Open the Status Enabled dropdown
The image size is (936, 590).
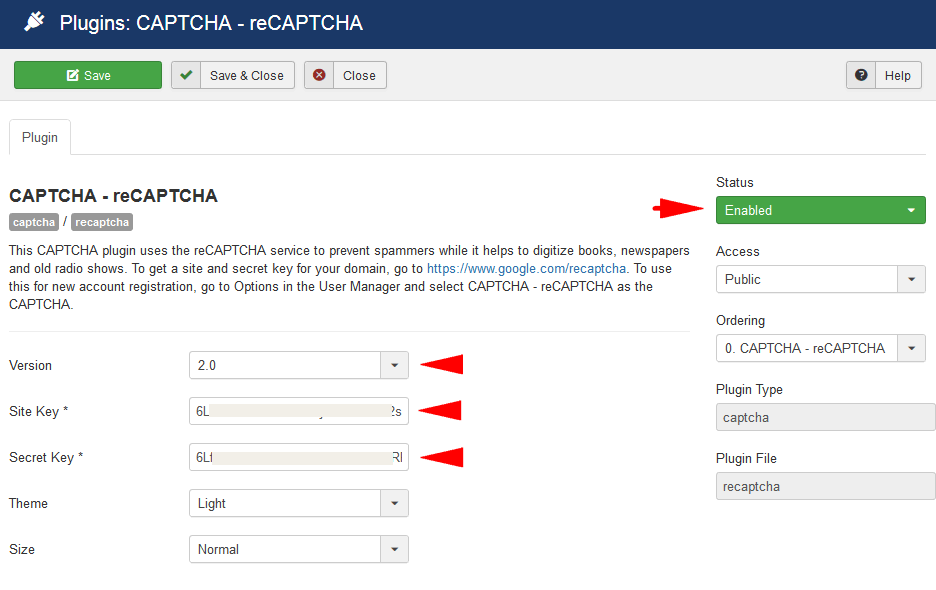[821, 210]
